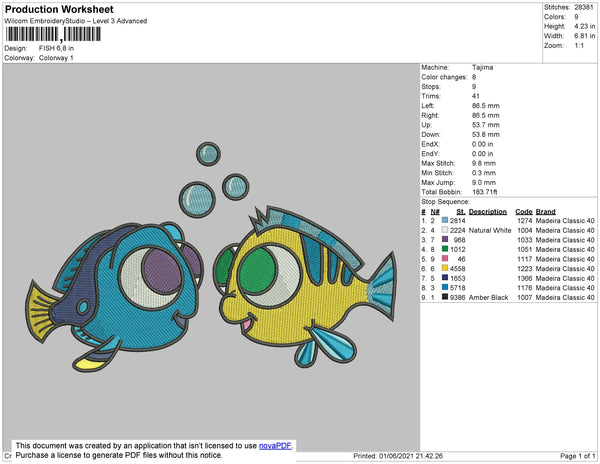Click the barcode under the worksheet title

53,34
